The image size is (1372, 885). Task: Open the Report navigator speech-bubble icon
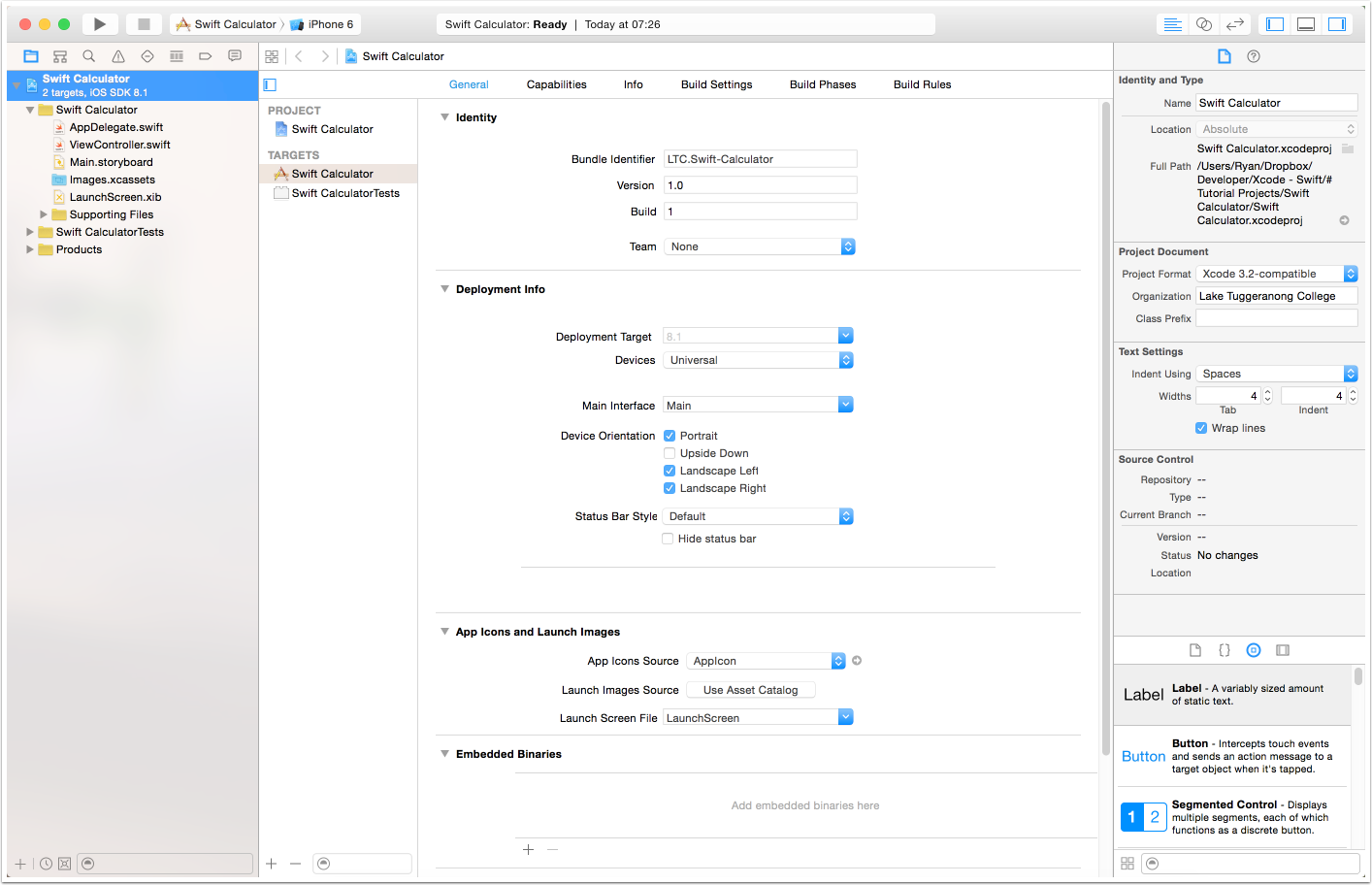coord(235,56)
